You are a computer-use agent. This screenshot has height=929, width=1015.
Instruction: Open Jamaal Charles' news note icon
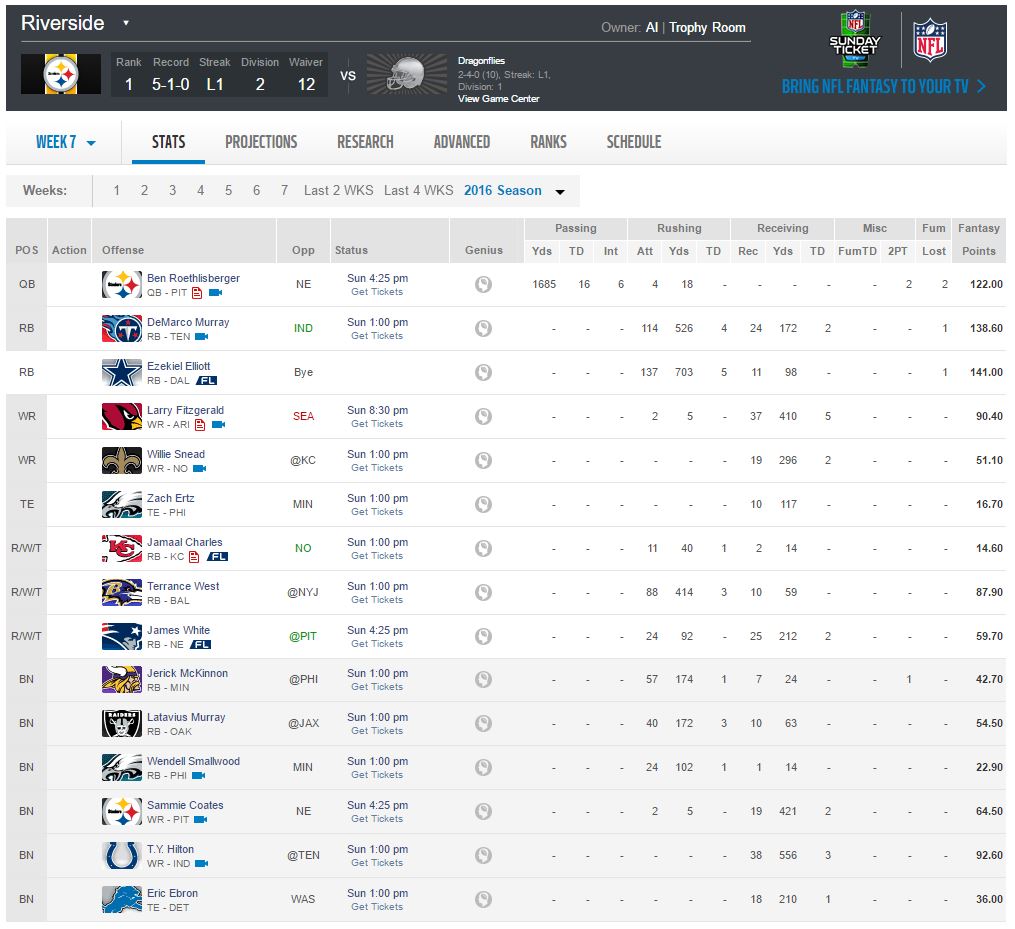(x=194, y=557)
